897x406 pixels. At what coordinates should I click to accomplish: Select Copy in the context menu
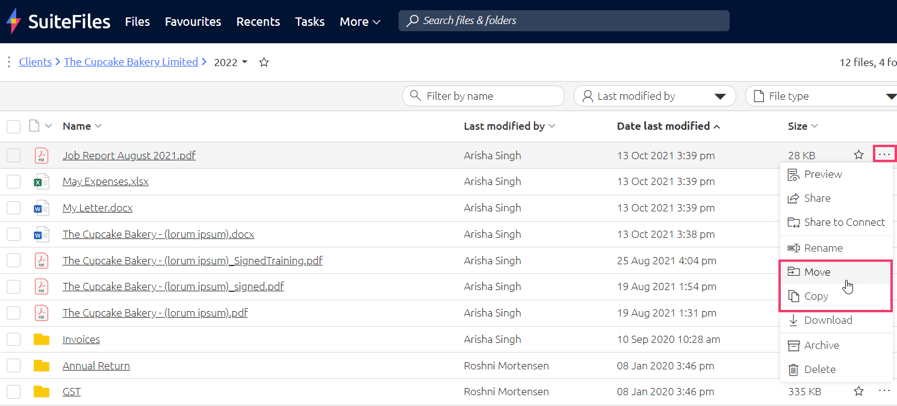816,296
